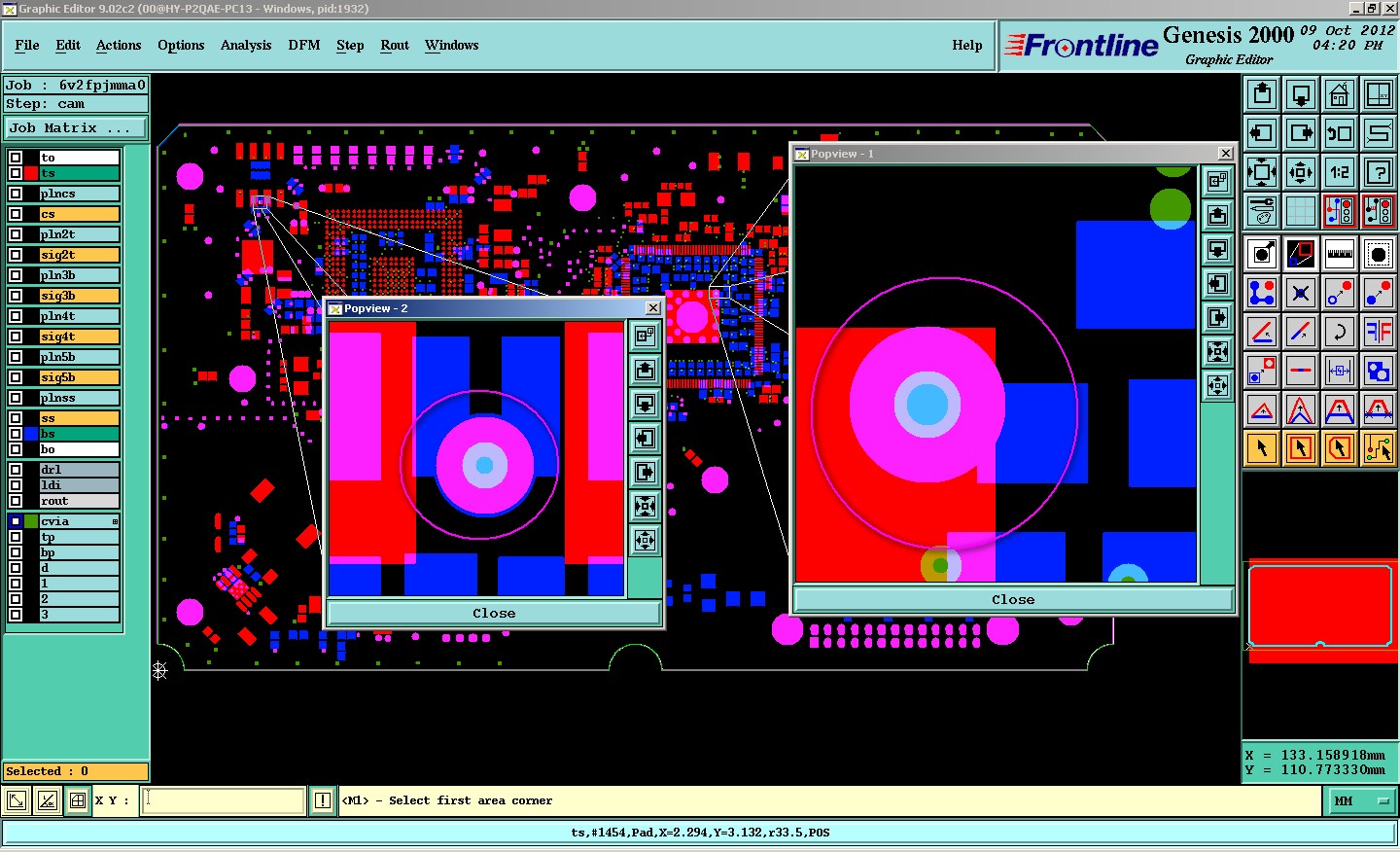Screen dimensions: 1400x852
Task: Click the pan left arrow icon
Action: tap(1262, 133)
